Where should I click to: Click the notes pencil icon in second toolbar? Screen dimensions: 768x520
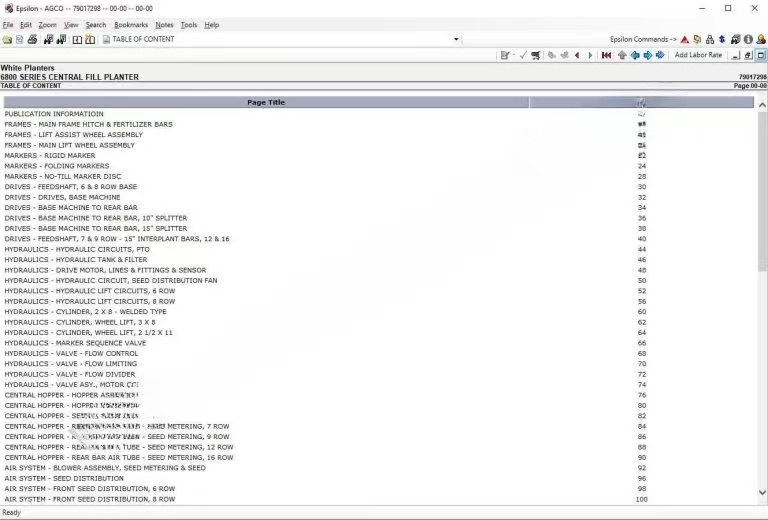click(x=504, y=55)
